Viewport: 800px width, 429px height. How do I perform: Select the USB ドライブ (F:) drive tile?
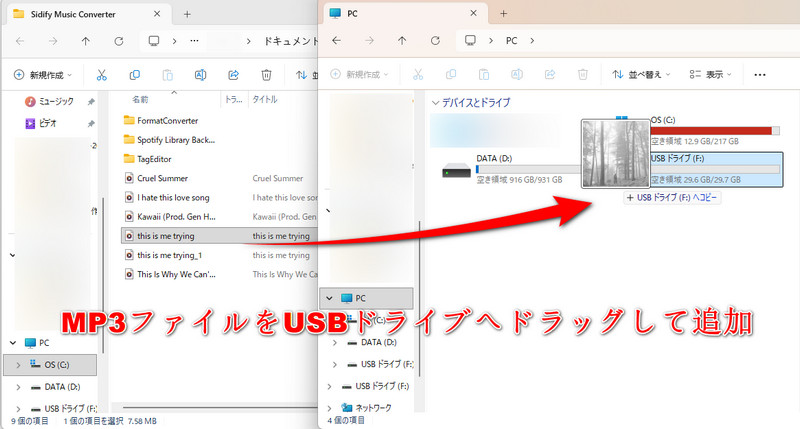(x=716, y=169)
